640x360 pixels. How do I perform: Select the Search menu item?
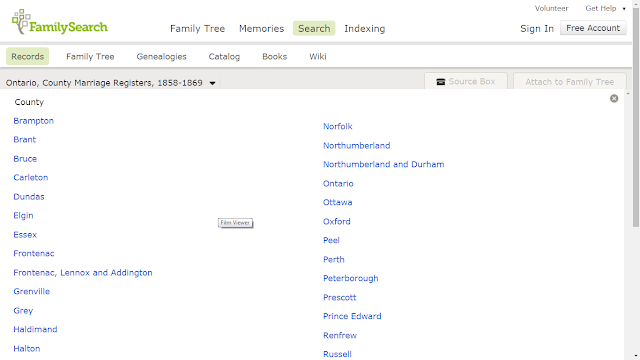click(x=314, y=28)
